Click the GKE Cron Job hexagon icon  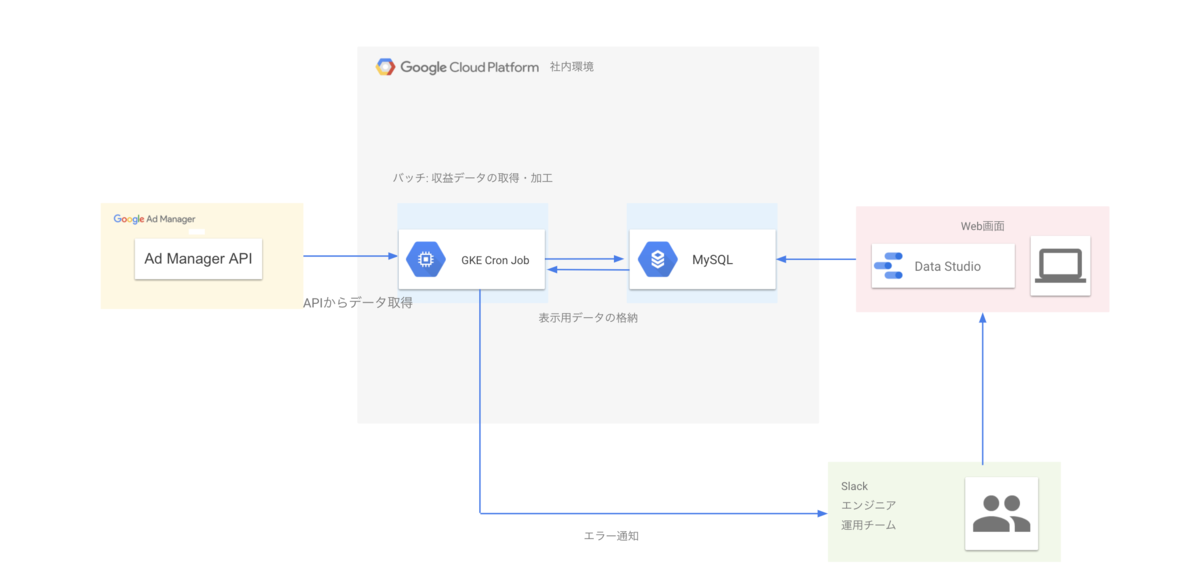(426, 258)
